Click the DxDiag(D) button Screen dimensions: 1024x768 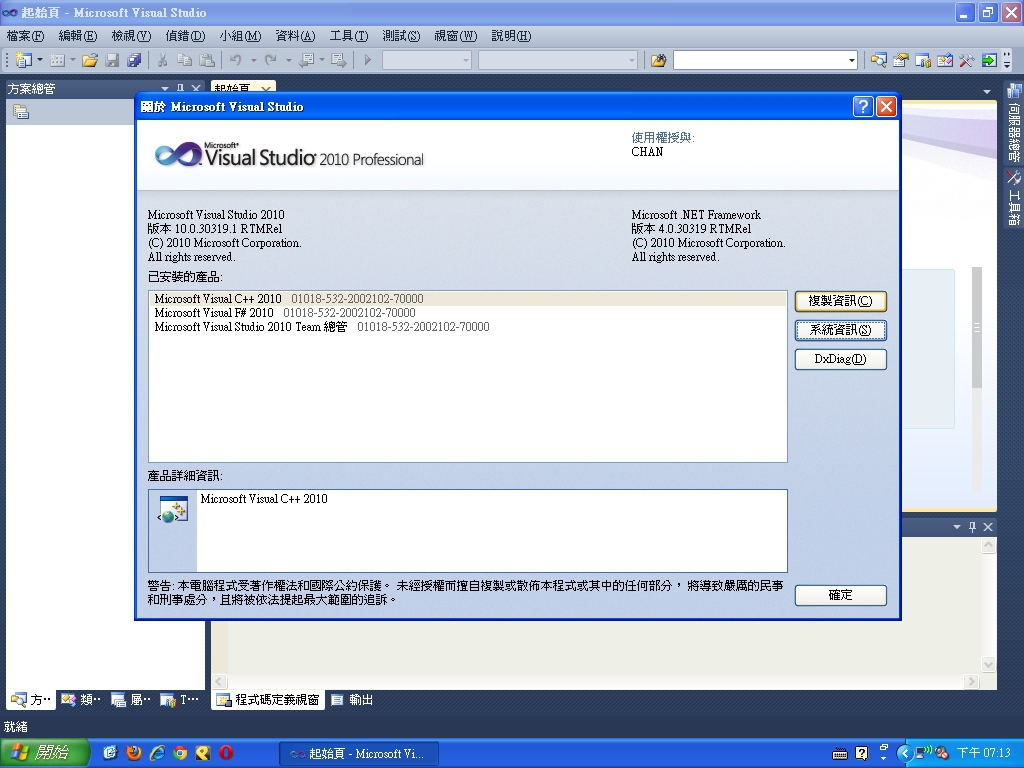tap(840, 359)
